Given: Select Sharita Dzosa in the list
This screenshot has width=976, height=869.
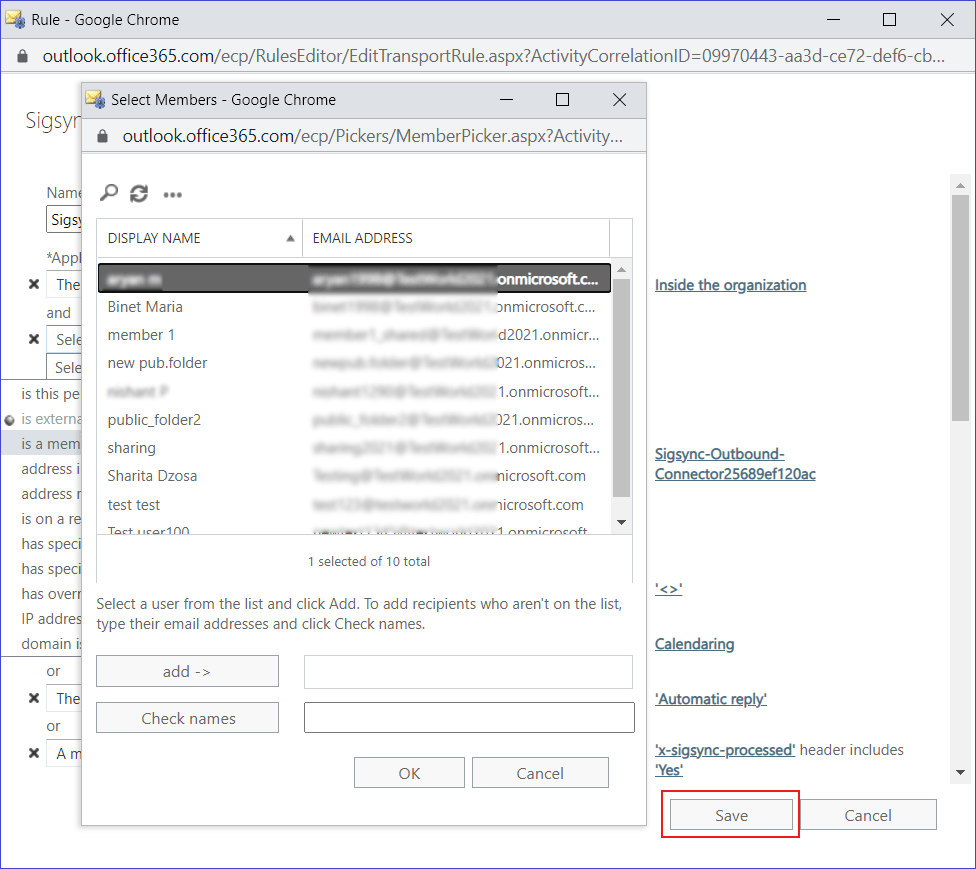Looking at the screenshot, I should coord(152,476).
